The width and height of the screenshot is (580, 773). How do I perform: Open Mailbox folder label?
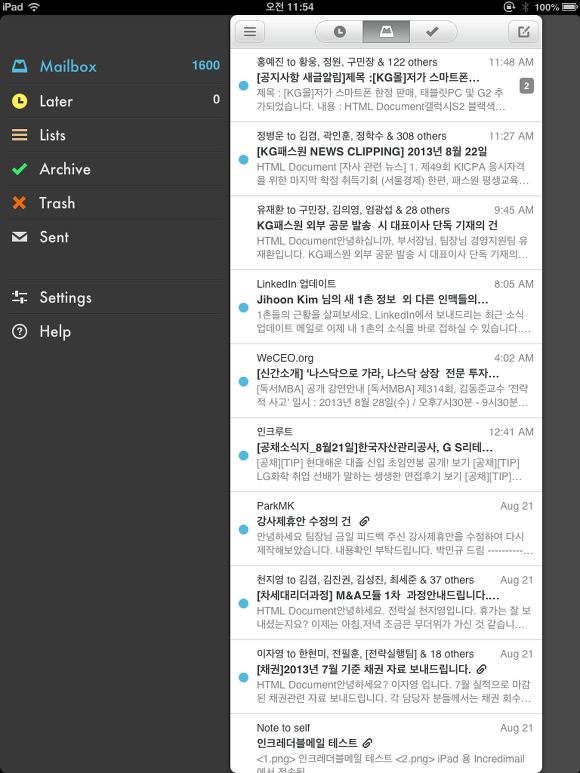(68, 67)
